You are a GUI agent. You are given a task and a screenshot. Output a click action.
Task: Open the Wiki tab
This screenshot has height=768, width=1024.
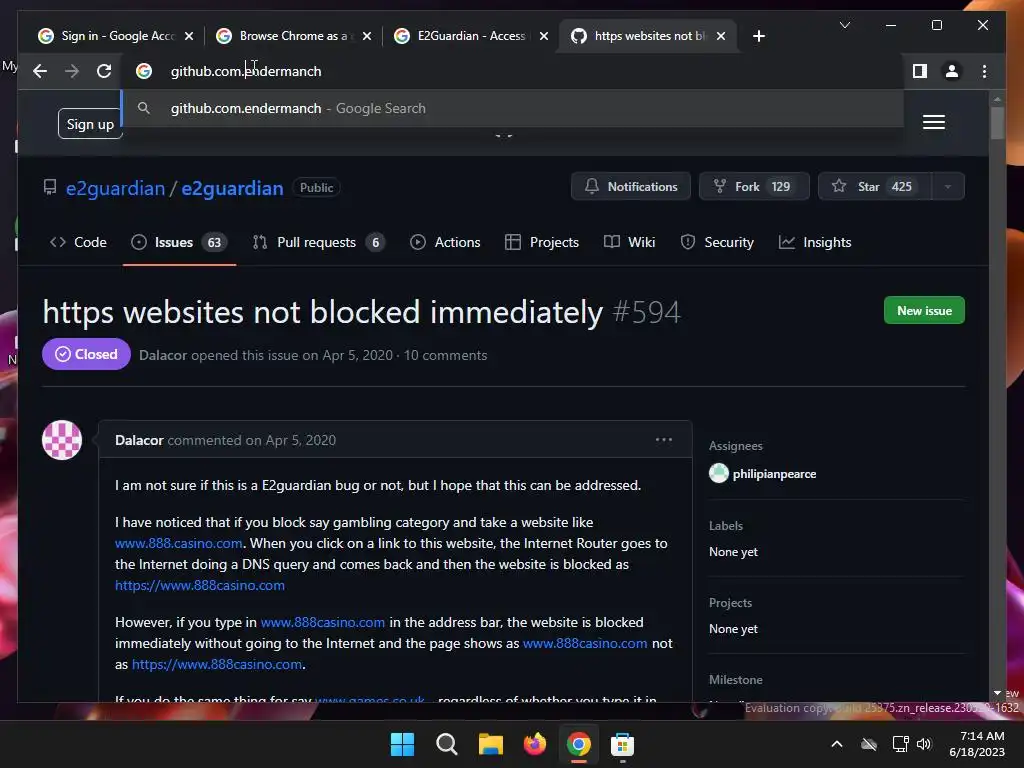pos(630,242)
